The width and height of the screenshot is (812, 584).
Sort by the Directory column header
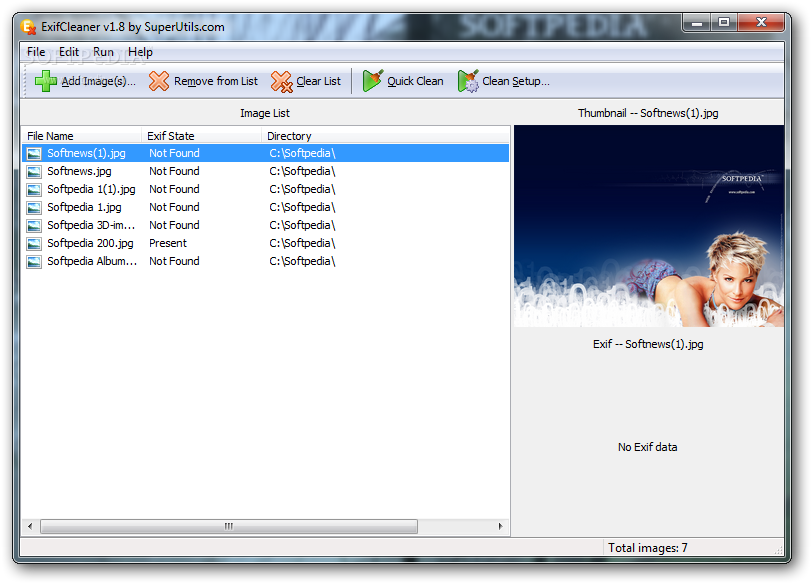pyautogui.click(x=386, y=136)
